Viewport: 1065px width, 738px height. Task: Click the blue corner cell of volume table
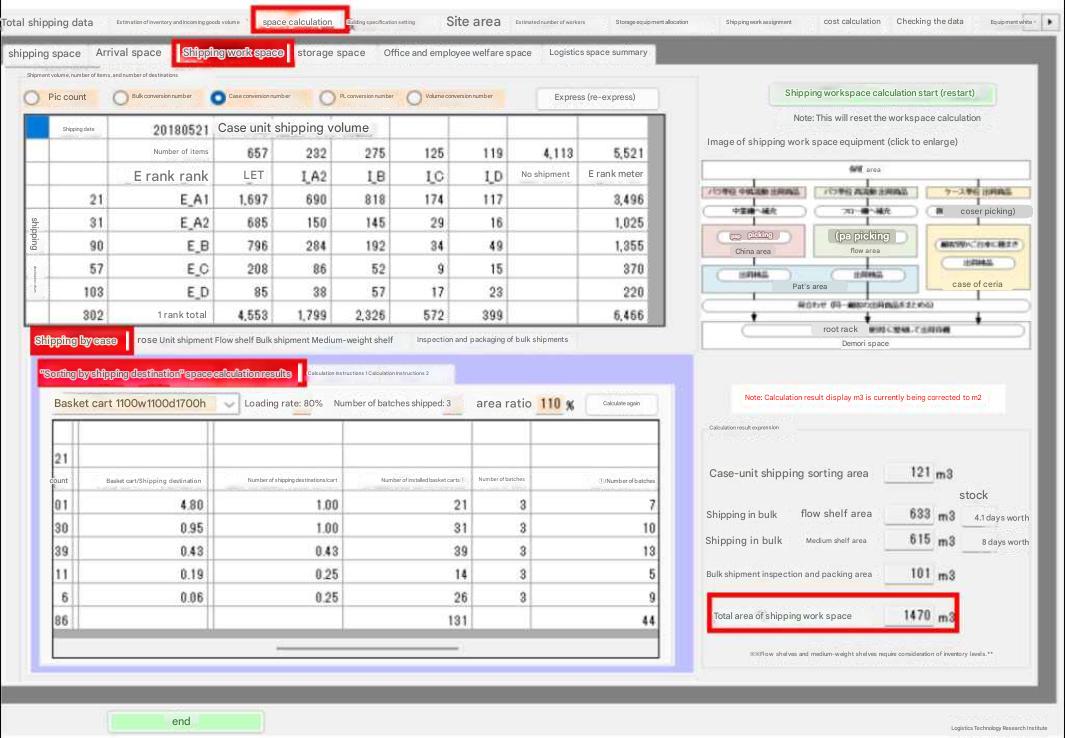pyautogui.click(x=36, y=128)
